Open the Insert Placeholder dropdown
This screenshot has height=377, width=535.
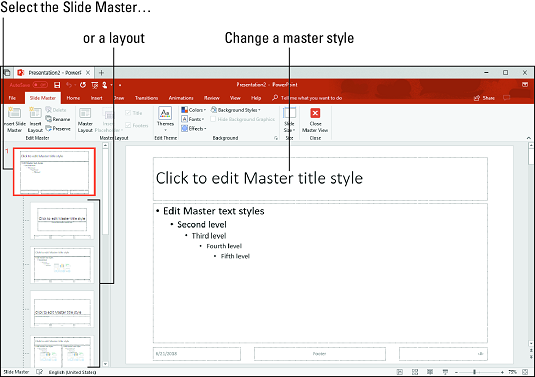(x=109, y=120)
